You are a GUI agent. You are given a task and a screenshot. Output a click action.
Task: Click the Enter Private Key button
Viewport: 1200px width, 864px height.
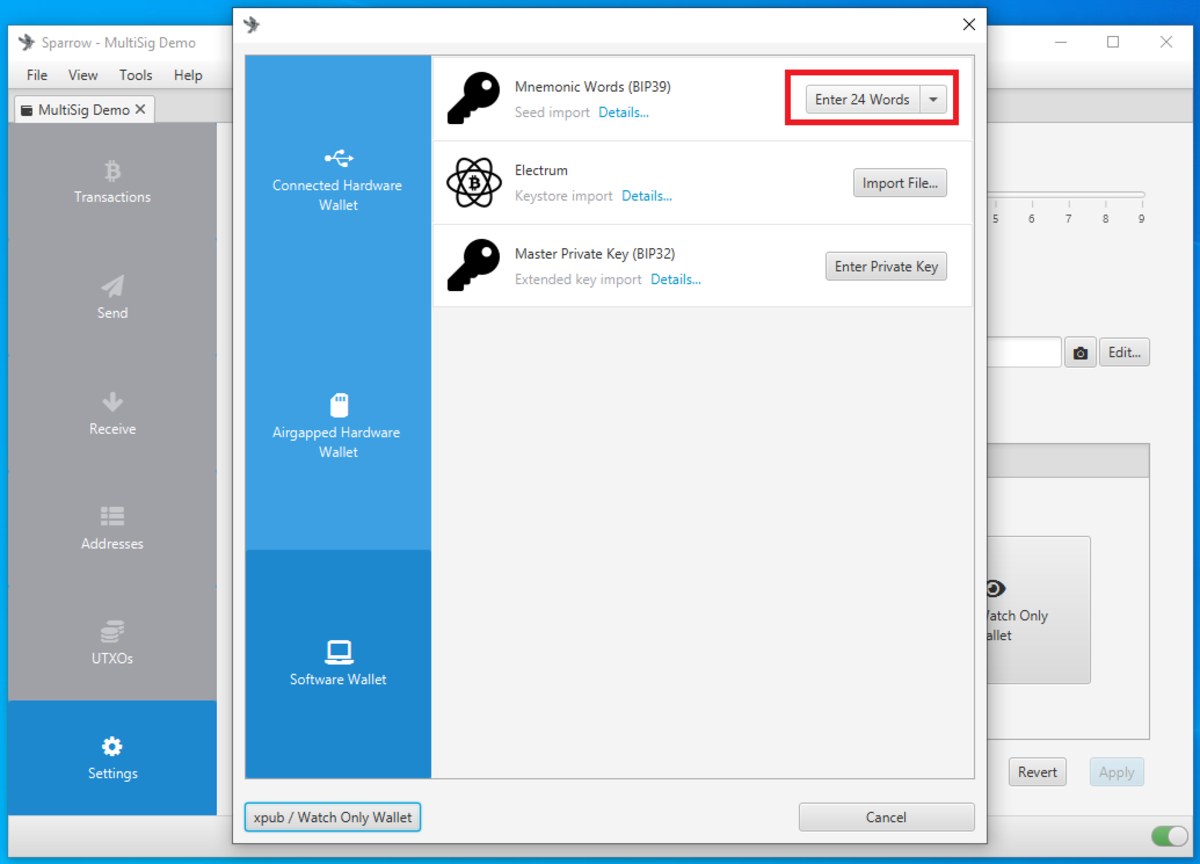pos(886,266)
